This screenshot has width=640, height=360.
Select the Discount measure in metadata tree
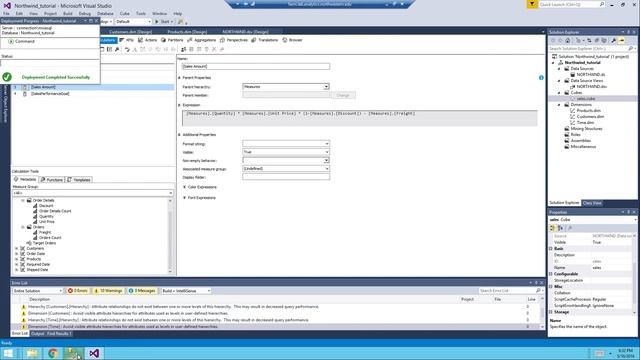(x=46, y=206)
